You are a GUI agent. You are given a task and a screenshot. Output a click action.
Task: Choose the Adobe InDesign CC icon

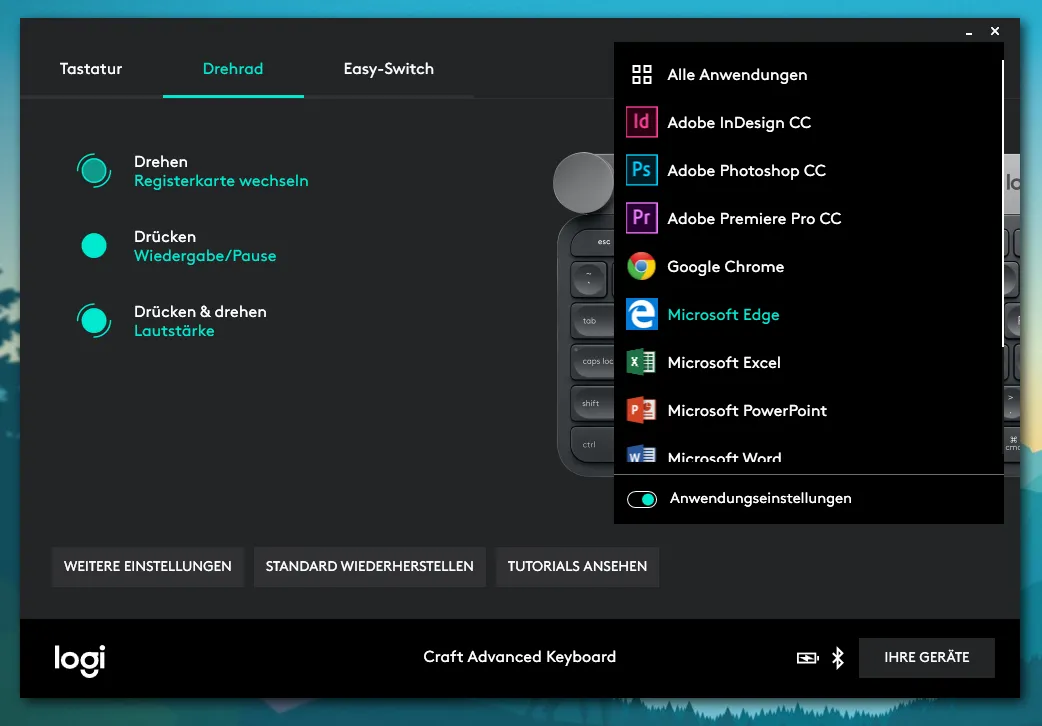click(x=641, y=122)
